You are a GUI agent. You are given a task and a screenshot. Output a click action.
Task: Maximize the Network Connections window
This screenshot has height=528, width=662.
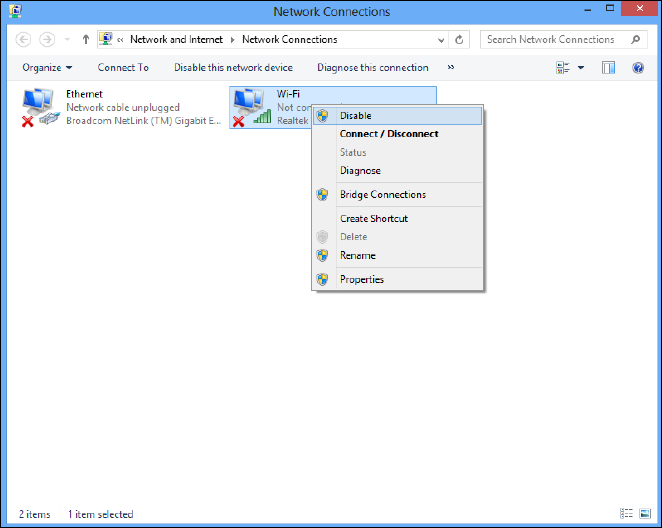(610, 8)
